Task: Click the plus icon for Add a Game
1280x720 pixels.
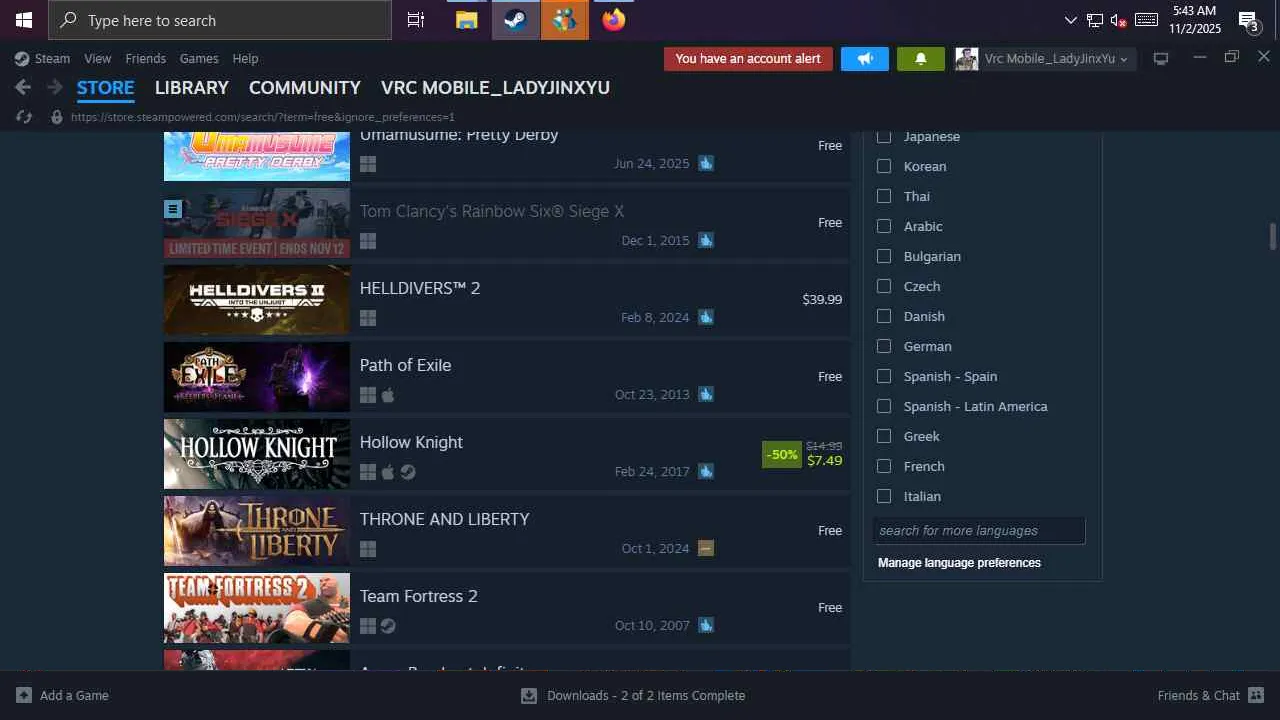Action: click(x=24, y=695)
